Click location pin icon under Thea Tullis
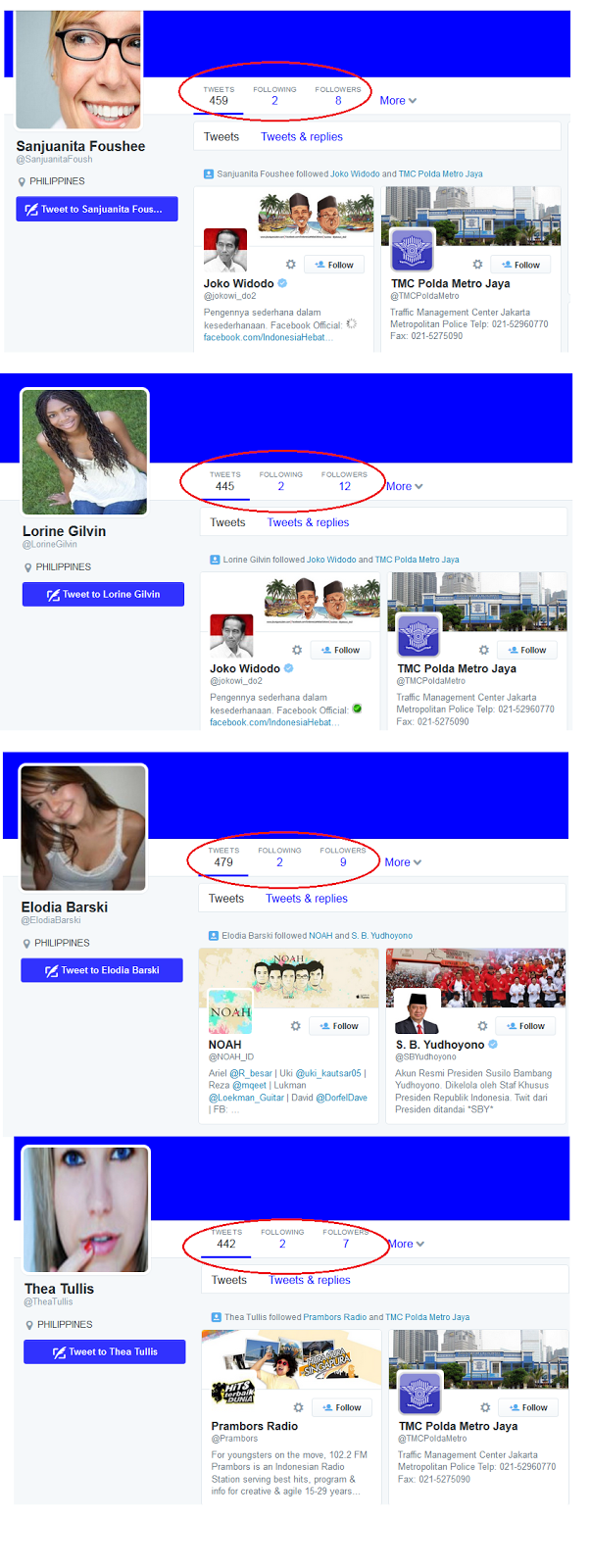 (29, 1325)
